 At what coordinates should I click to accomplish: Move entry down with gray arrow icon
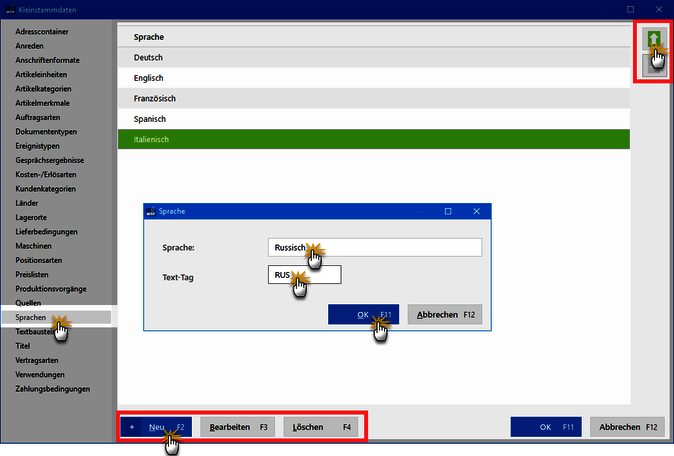point(654,65)
